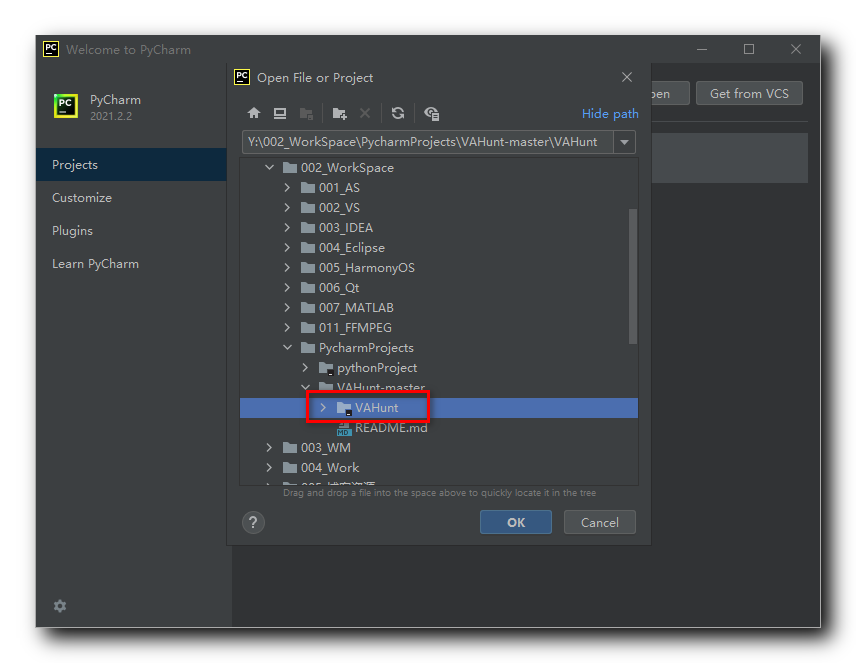Create a new folder via toolbar icon

pyautogui.click(x=340, y=114)
